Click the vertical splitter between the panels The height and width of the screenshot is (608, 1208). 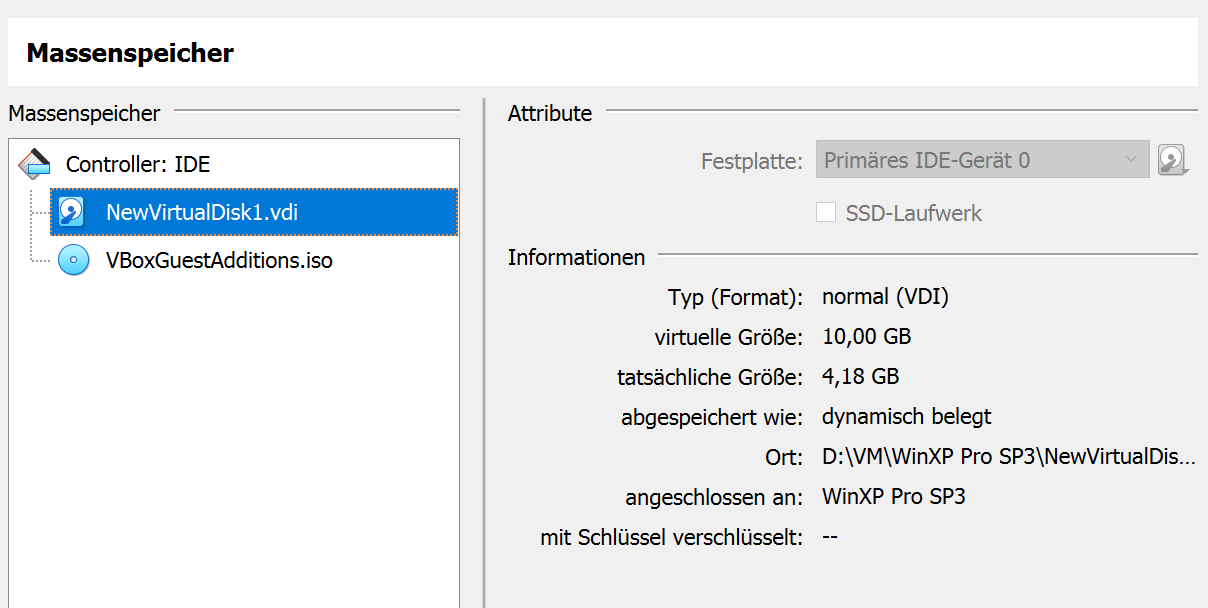point(484,350)
